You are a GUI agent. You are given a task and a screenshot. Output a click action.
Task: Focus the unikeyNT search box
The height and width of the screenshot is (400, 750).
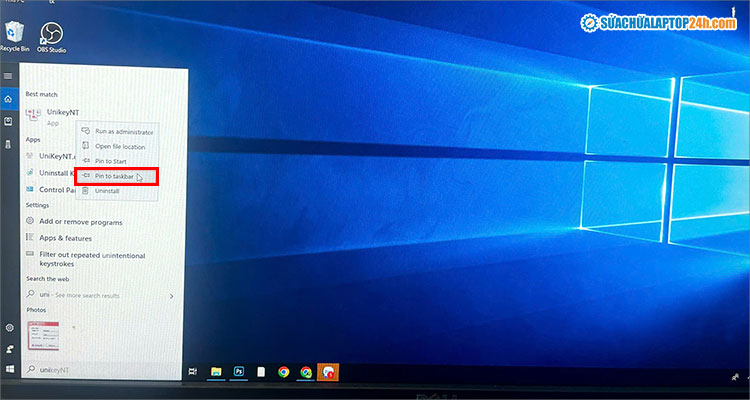click(x=101, y=370)
